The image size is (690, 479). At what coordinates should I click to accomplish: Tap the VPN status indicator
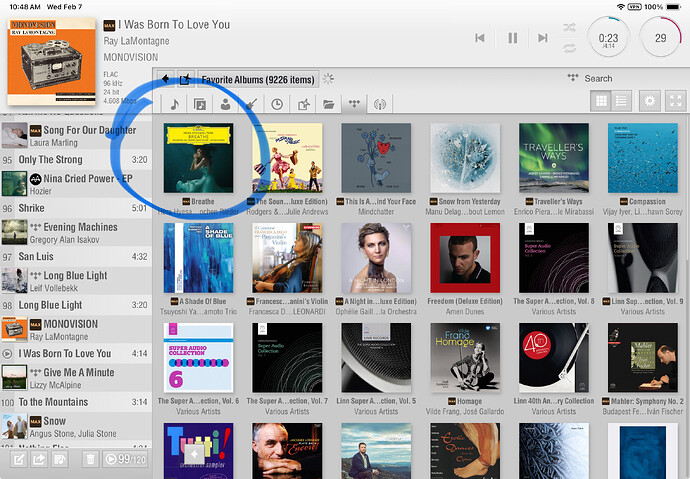[x=634, y=7]
